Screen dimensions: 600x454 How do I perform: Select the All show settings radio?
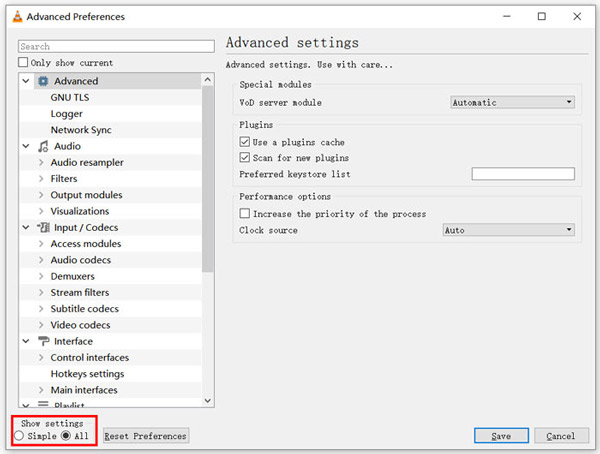[x=66, y=436]
